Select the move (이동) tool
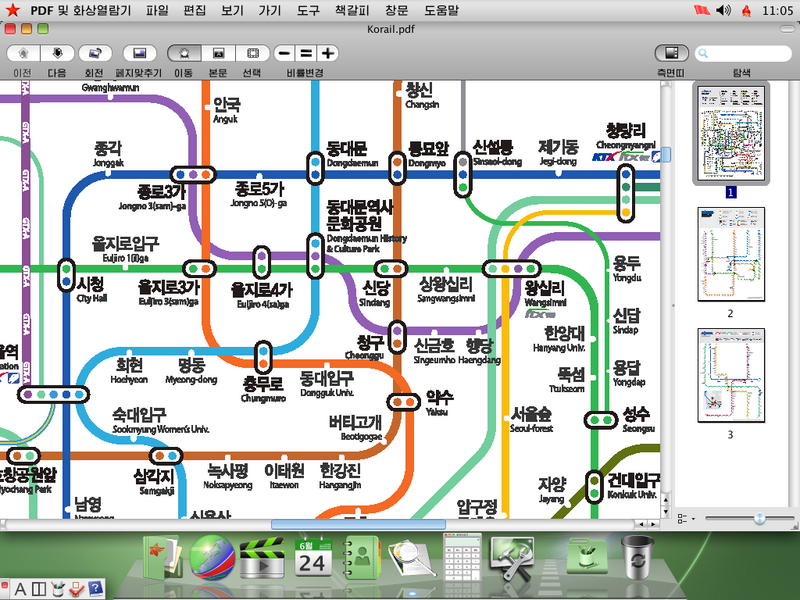Screen dimensions: 800x600 pyautogui.click(x=184, y=53)
